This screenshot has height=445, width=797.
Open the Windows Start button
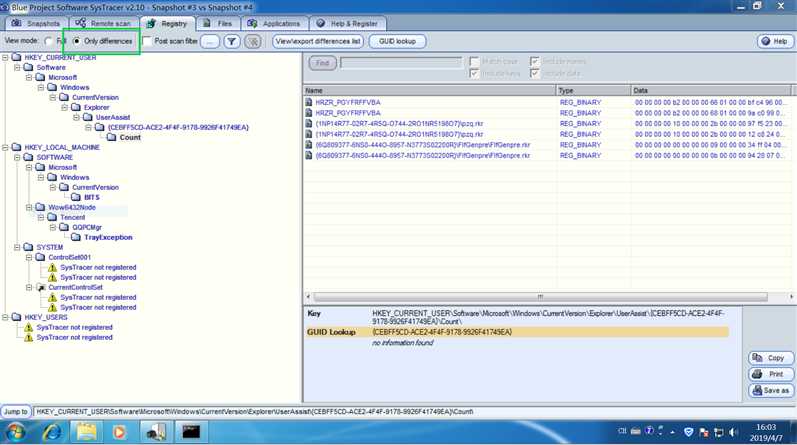point(15,433)
